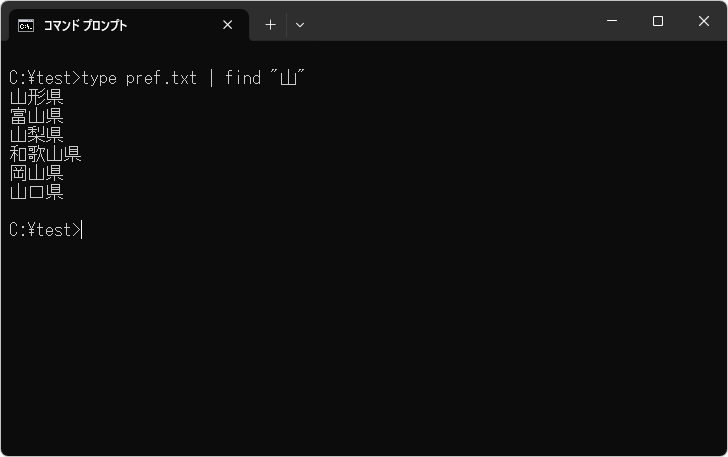Maximize the terminal window
This screenshot has width=728, height=457.
pos(658,21)
